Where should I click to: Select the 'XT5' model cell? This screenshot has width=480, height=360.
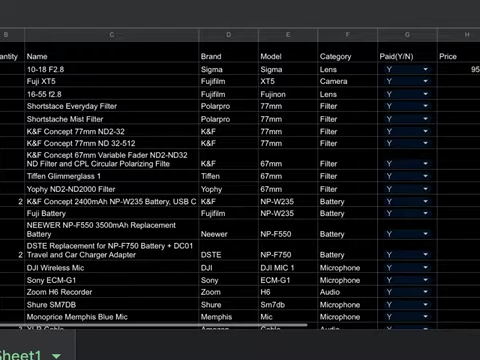[288, 81]
